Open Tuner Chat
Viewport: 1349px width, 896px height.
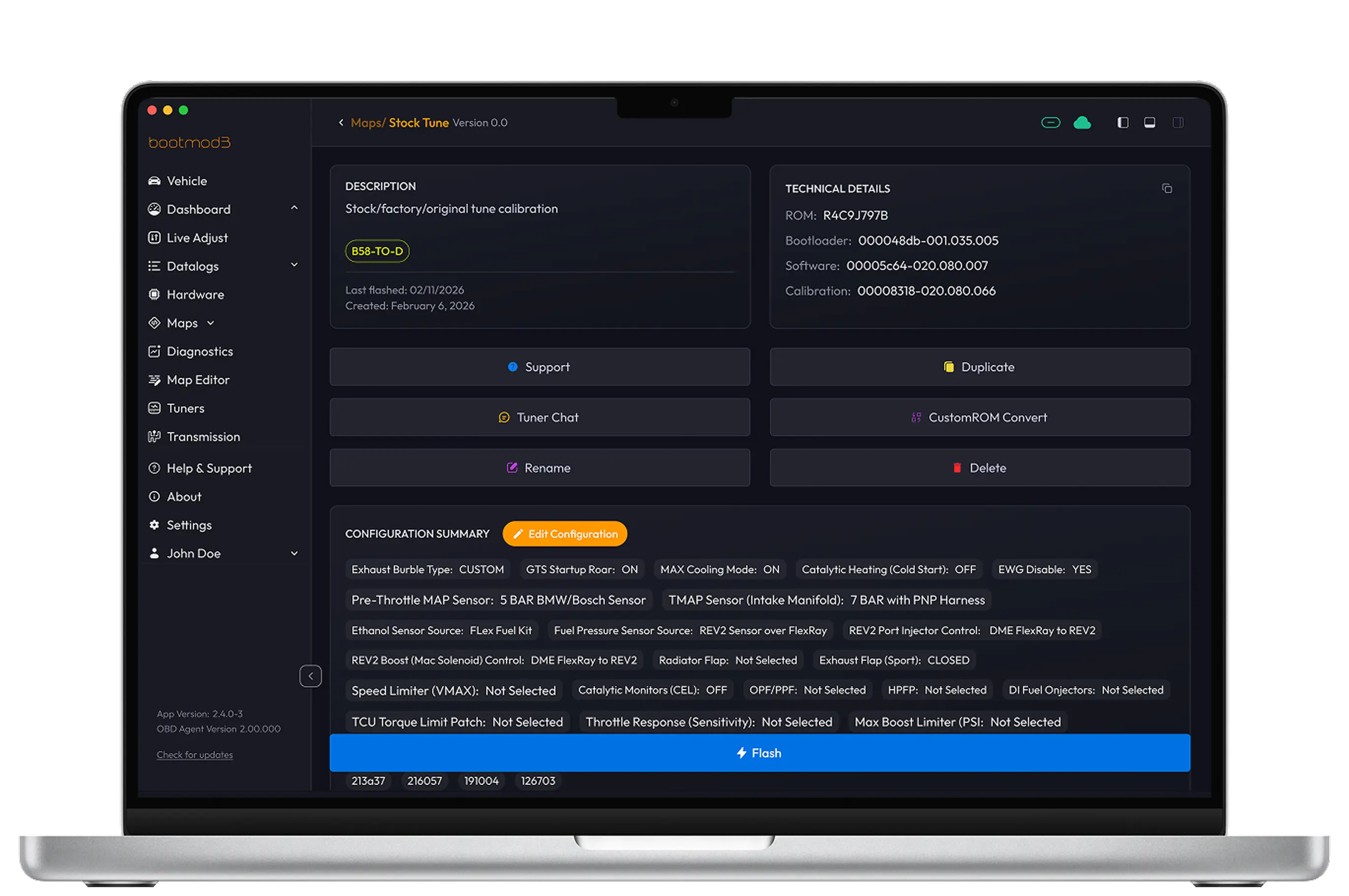[x=540, y=417]
